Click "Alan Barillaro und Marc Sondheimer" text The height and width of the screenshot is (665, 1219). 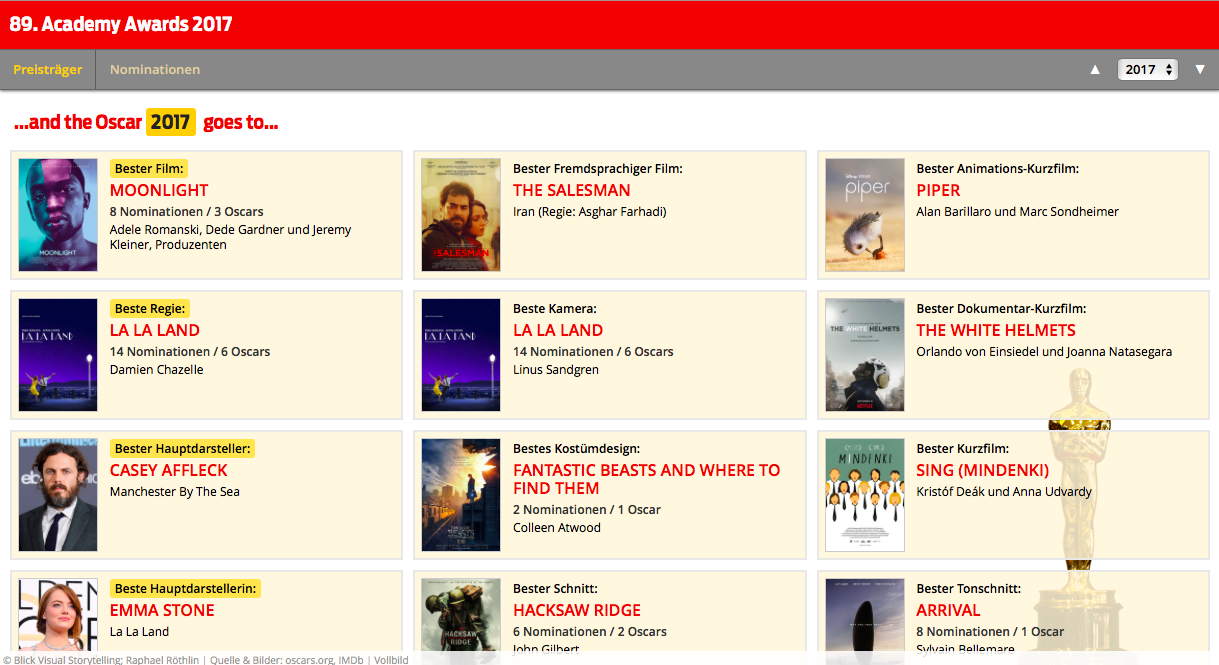click(1018, 212)
